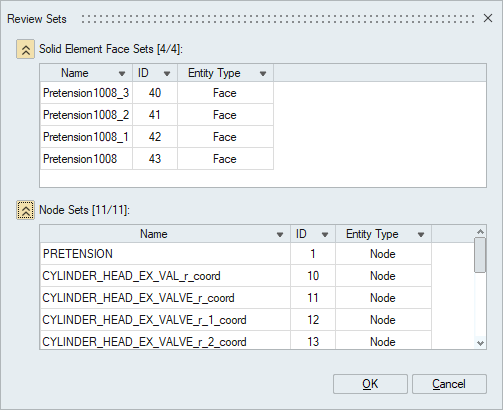Click the Node Sets scrollbar down arrow
Image resolution: width=503 pixels, height=410 pixels.
point(480,343)
